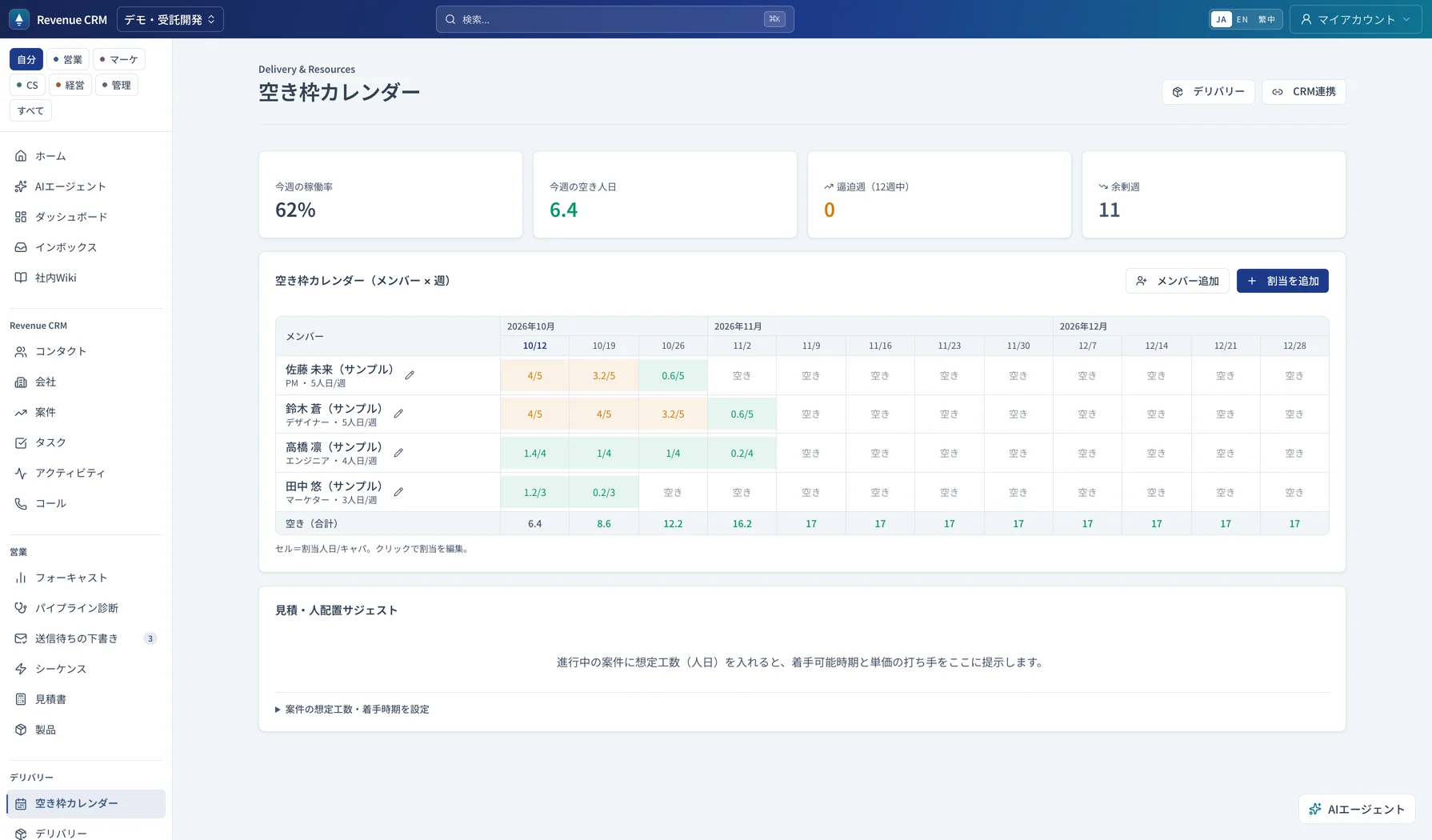Open 見積書 in sidebar

coord(86,699)
